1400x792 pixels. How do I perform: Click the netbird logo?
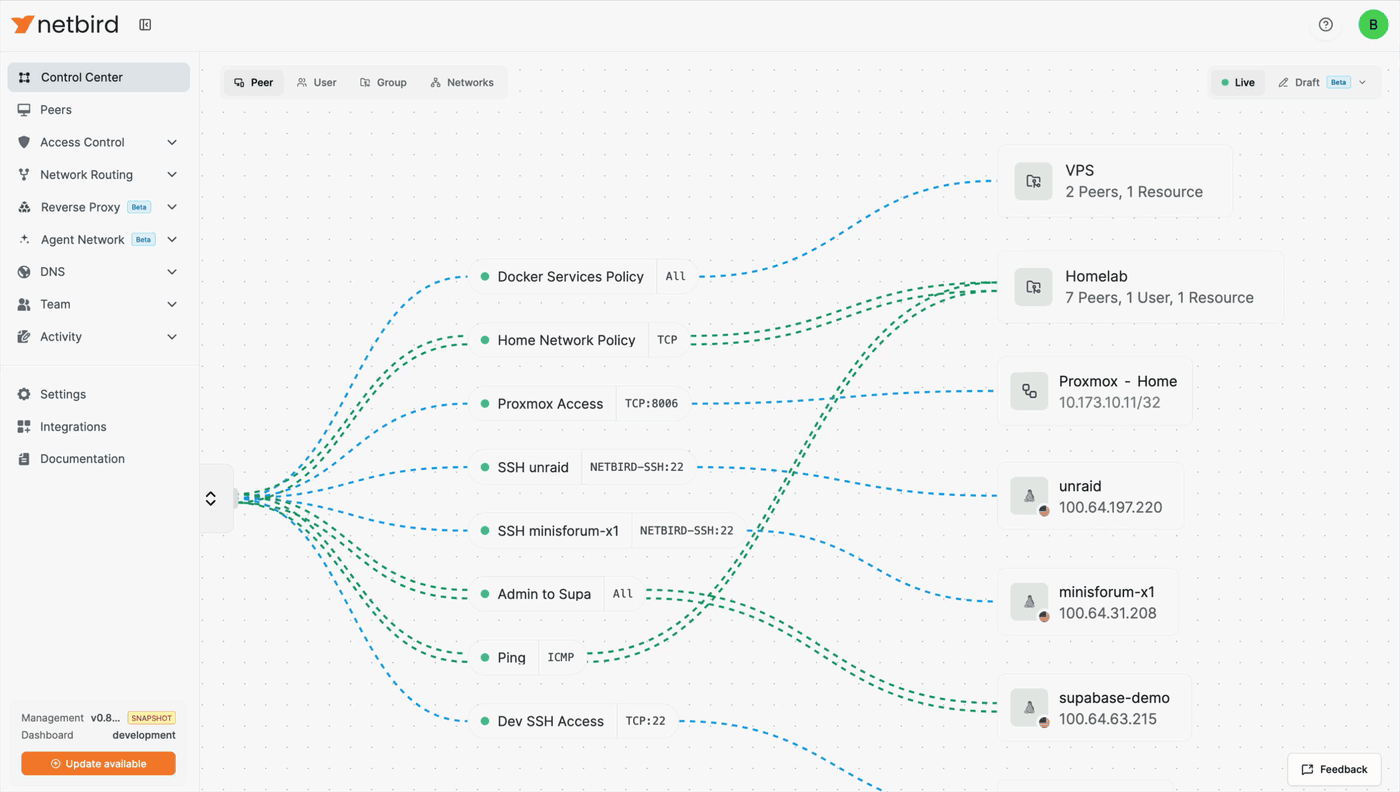pyautogui.click(x=65, y=25)
